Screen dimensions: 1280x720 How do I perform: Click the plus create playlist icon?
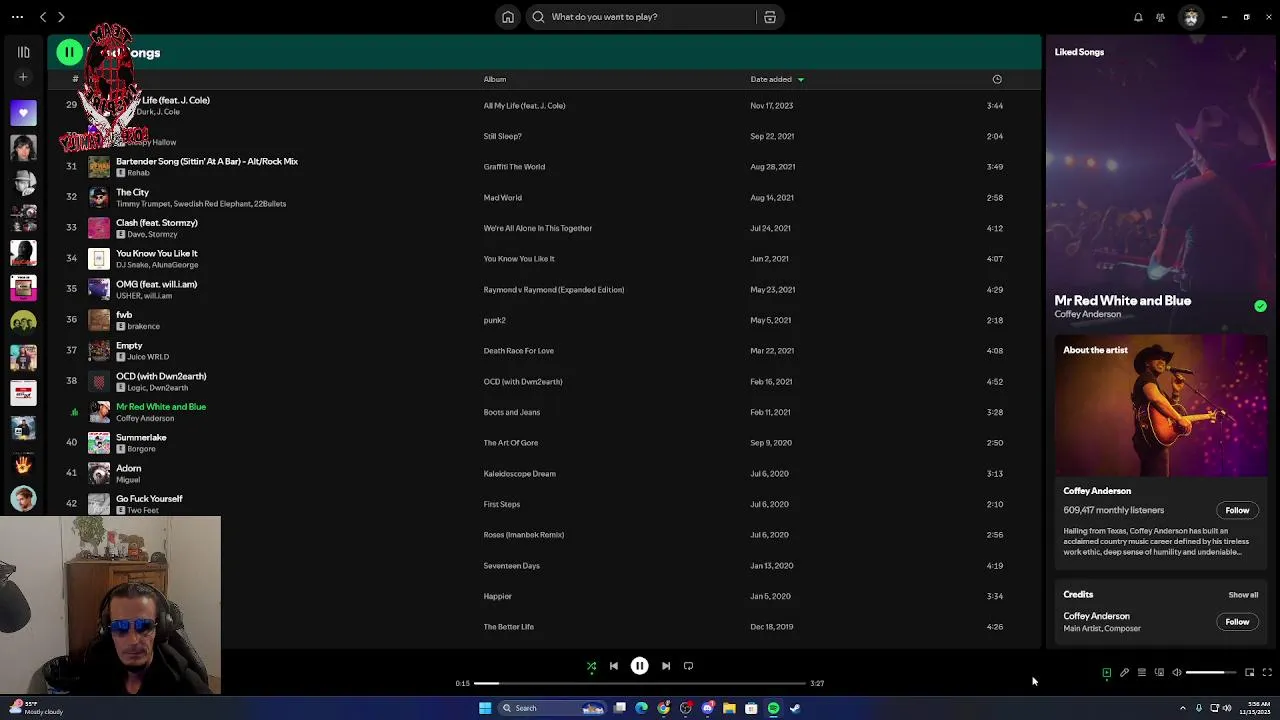(23, 77)
